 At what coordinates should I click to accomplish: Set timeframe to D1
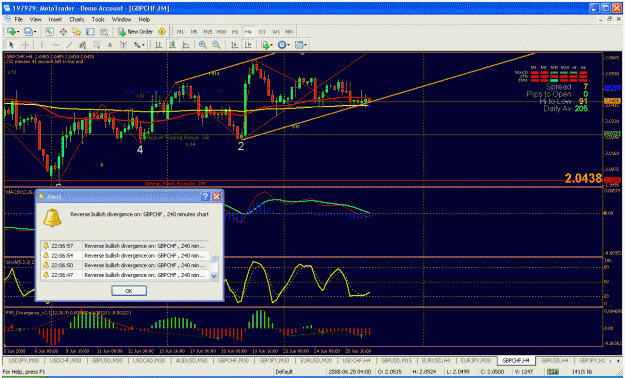[x=262, y=32]
